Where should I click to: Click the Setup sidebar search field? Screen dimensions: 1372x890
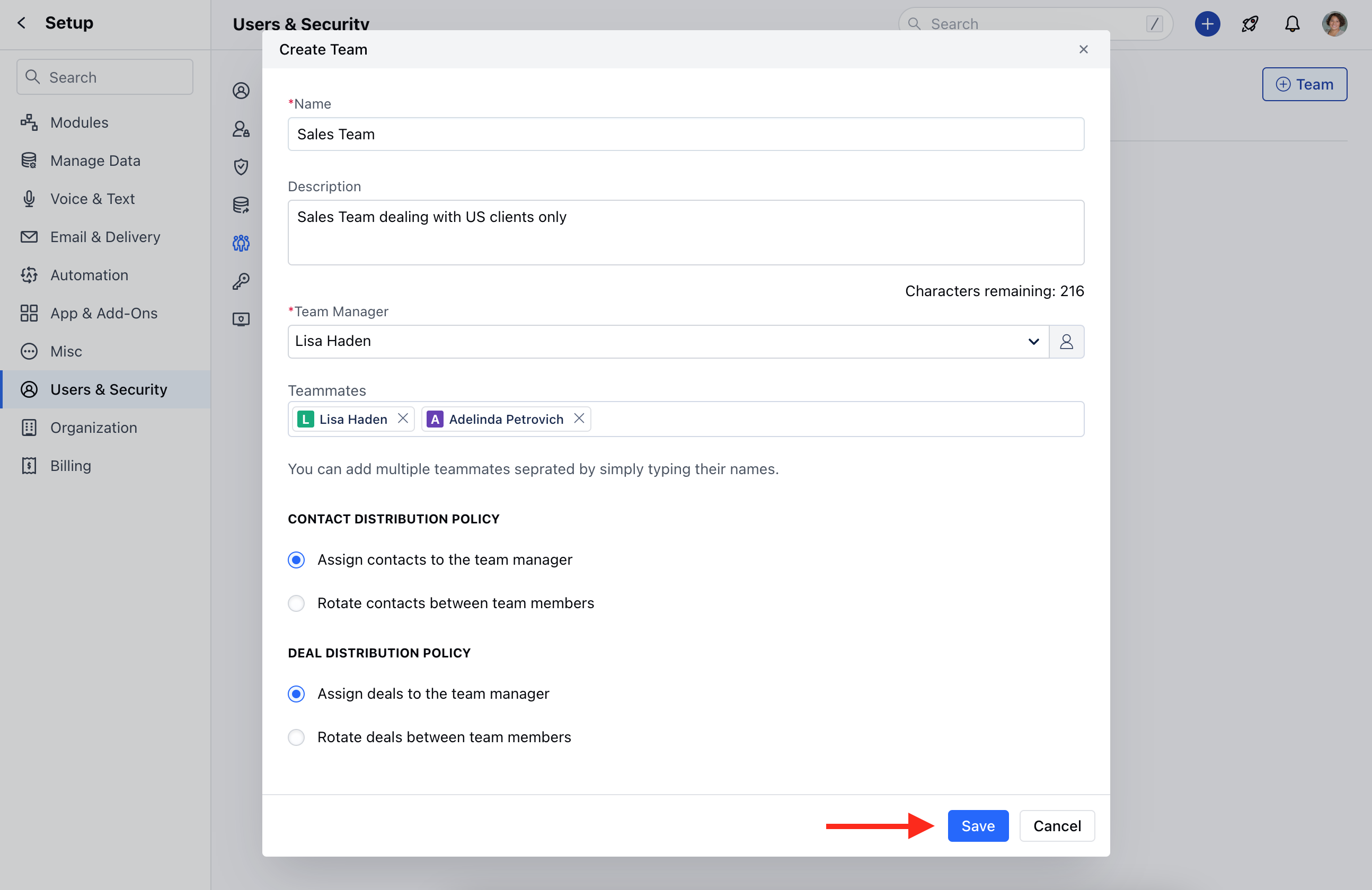click(105, 77)
